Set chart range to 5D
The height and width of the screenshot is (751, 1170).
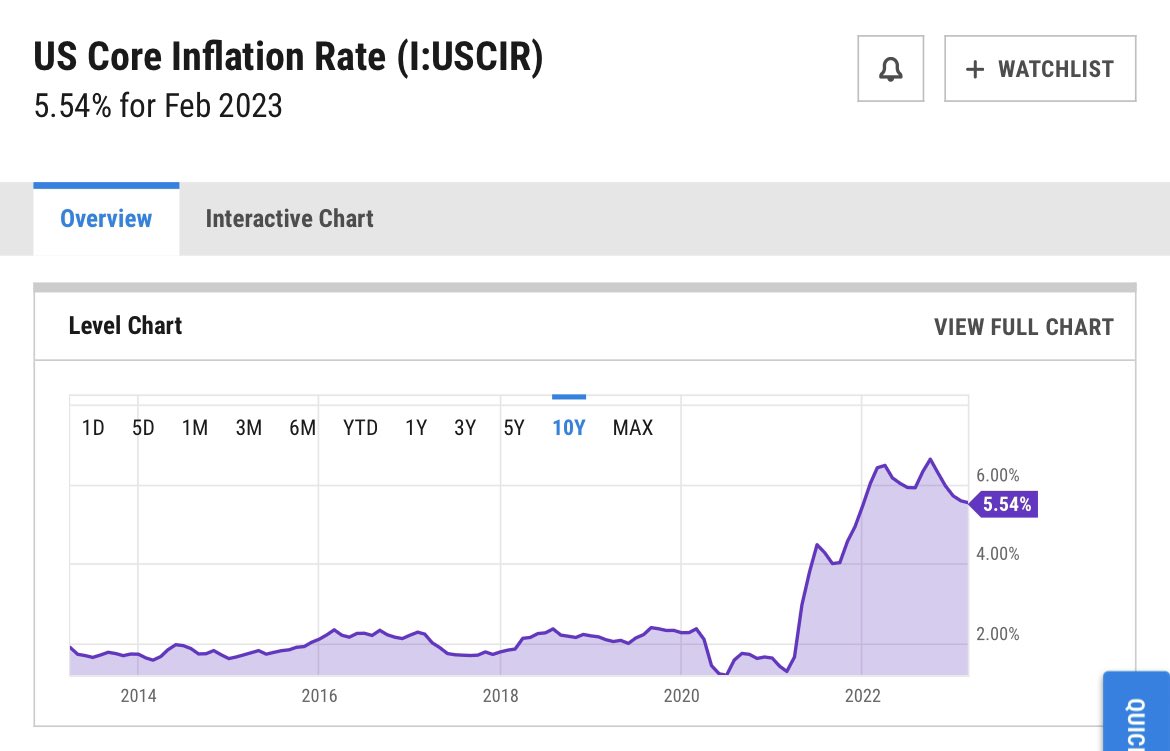143,428
